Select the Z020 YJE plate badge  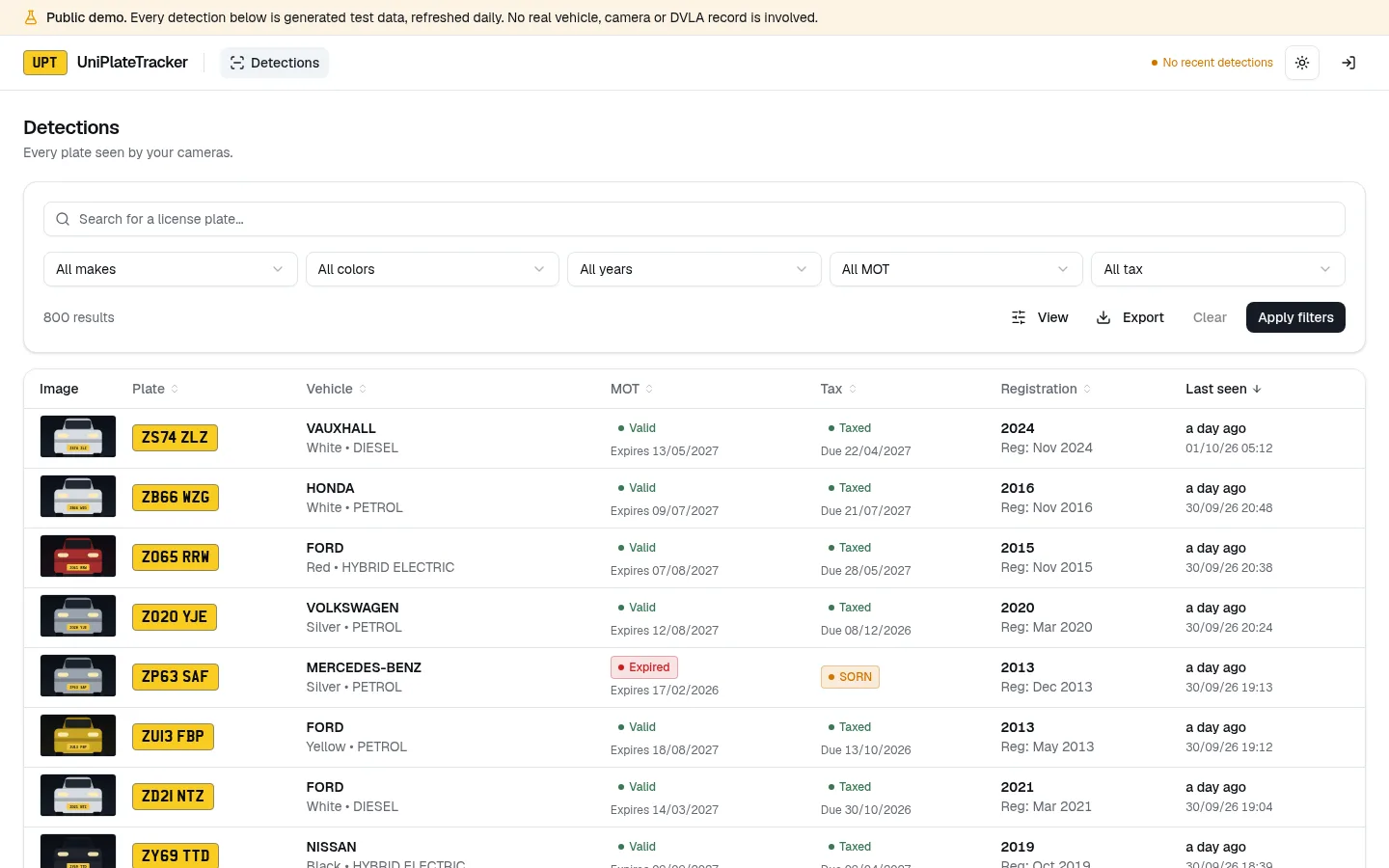175,617
